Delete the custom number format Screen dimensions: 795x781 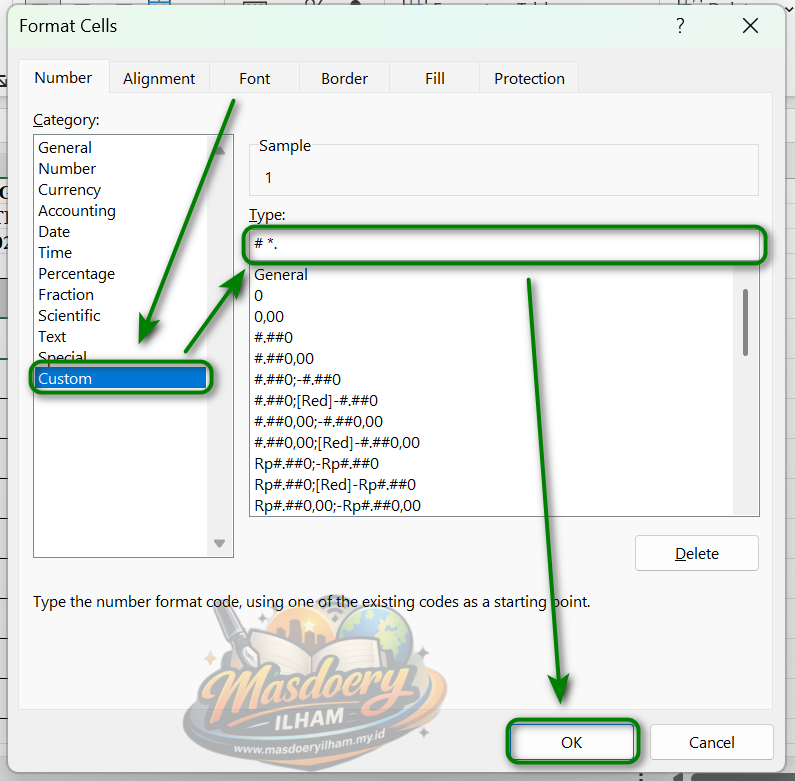point(696,553)
